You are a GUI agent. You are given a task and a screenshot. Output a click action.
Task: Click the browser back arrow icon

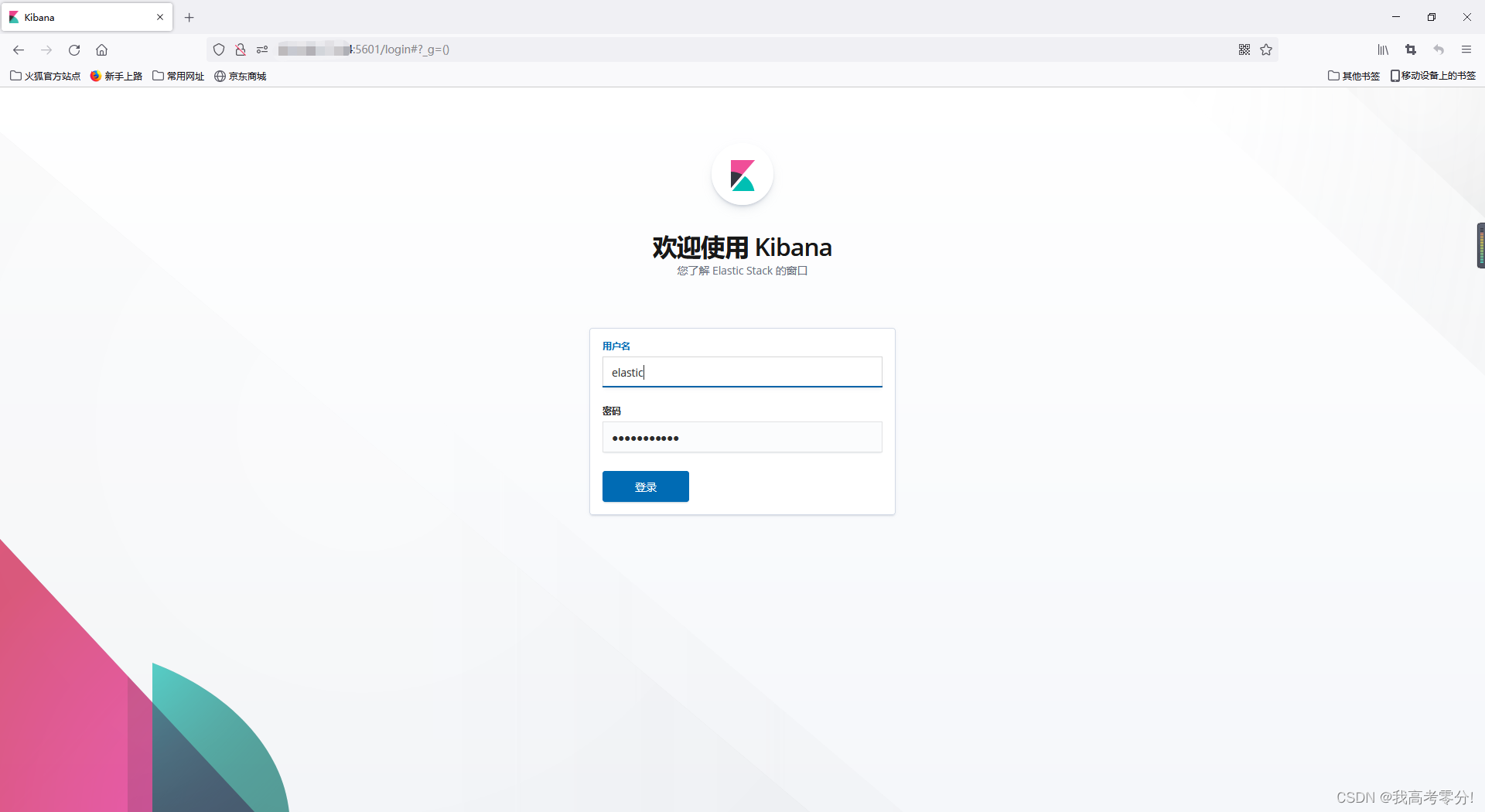[19, 49]
